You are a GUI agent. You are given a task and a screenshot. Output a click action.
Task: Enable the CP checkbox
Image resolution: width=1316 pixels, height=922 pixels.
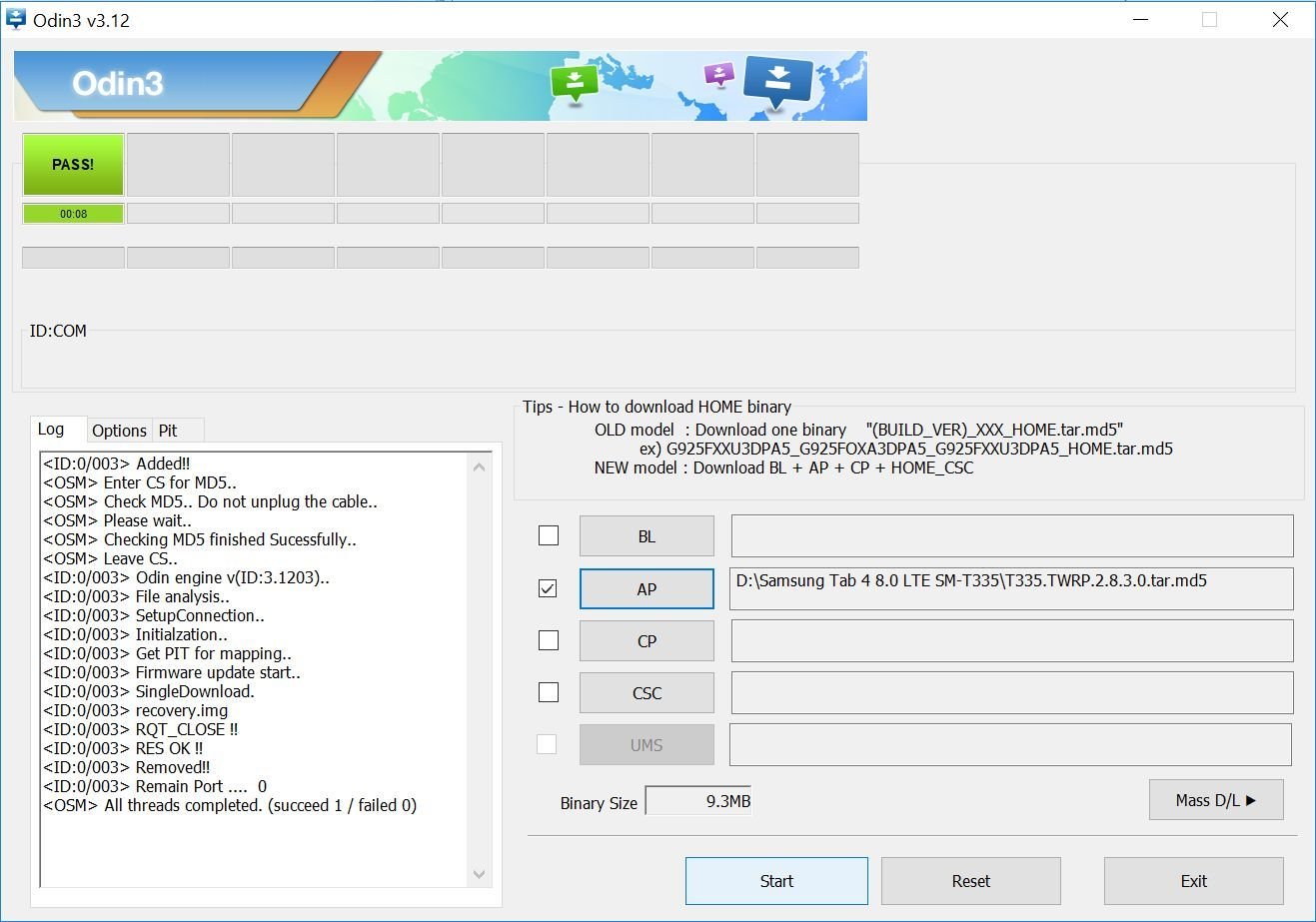[x=549, y=640]
